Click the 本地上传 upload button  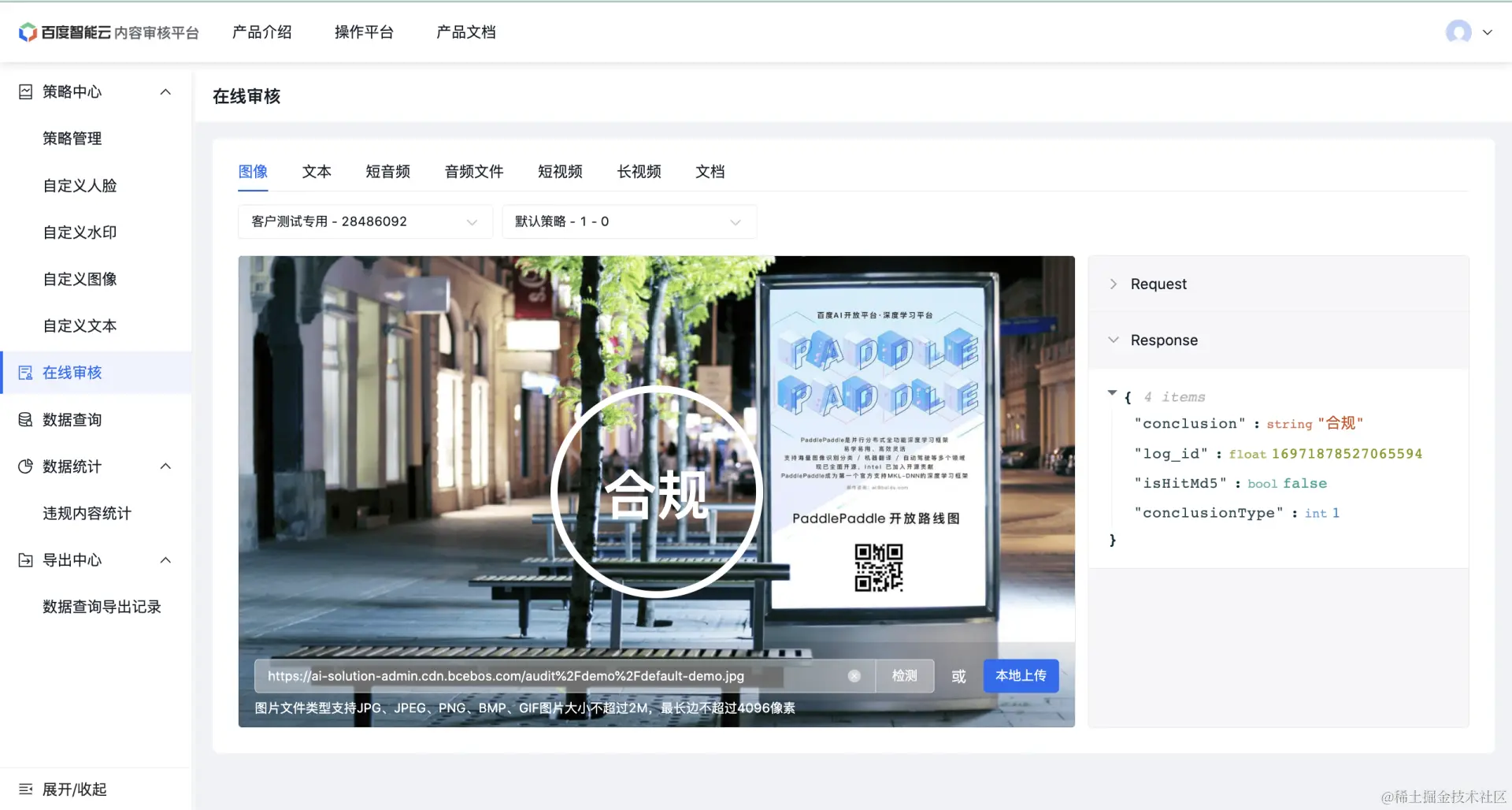tap(1021, 676)
